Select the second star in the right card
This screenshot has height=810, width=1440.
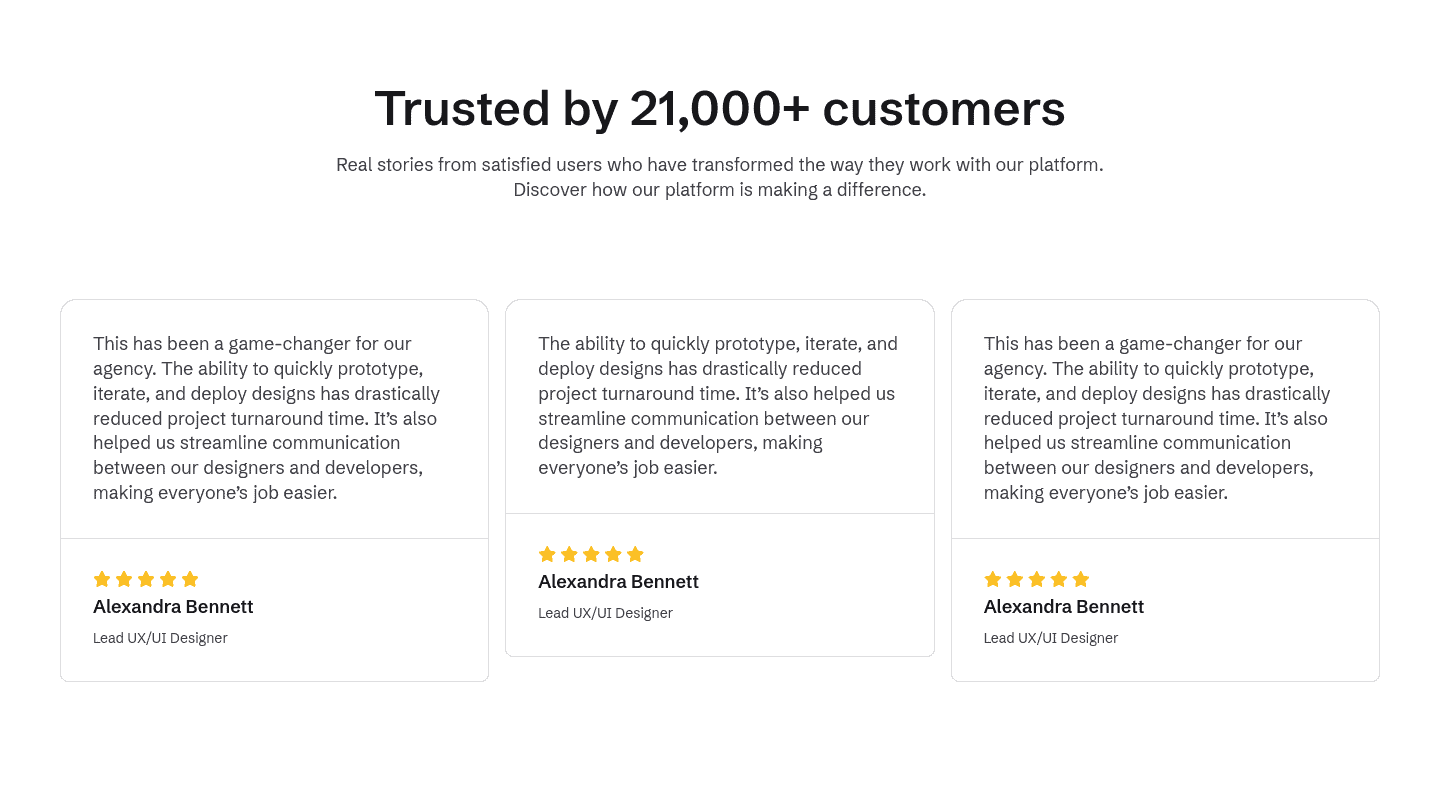click(x=1015, y=579)
